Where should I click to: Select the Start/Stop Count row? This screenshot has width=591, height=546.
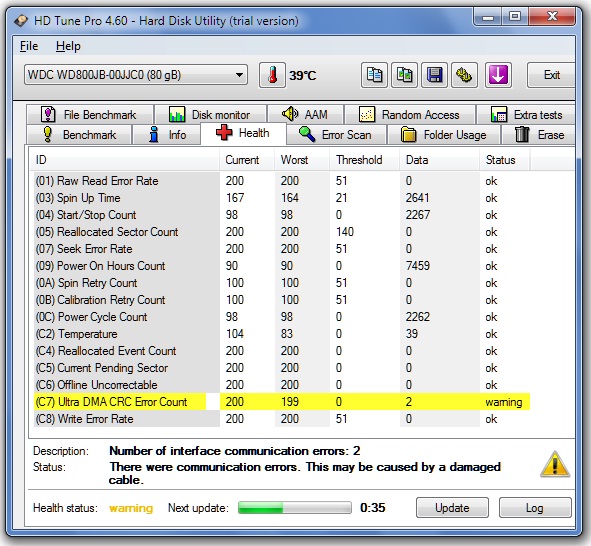pyautogui.click(x=282, y=215)
